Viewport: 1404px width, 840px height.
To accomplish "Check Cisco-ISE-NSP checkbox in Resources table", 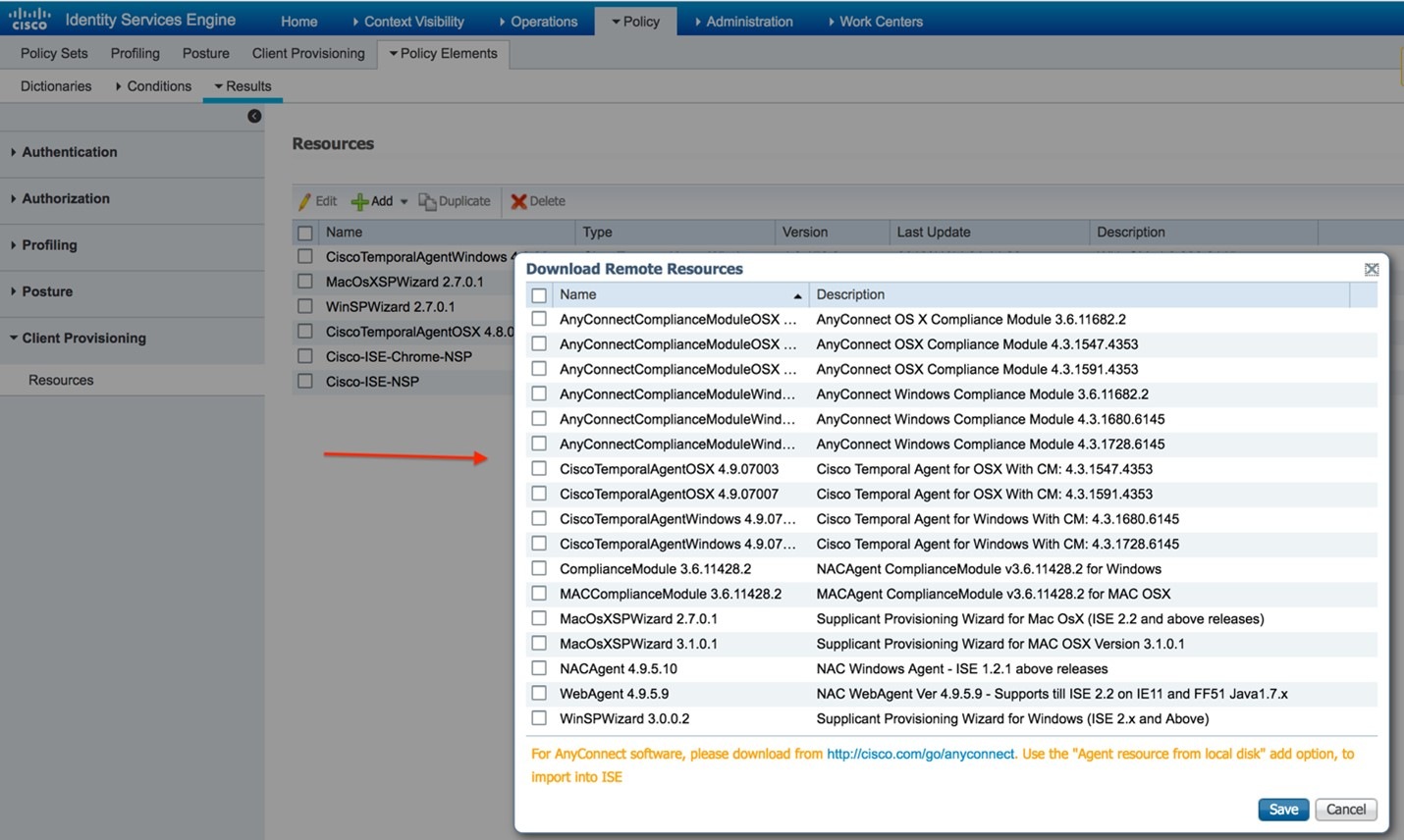I will click(305, 381).
